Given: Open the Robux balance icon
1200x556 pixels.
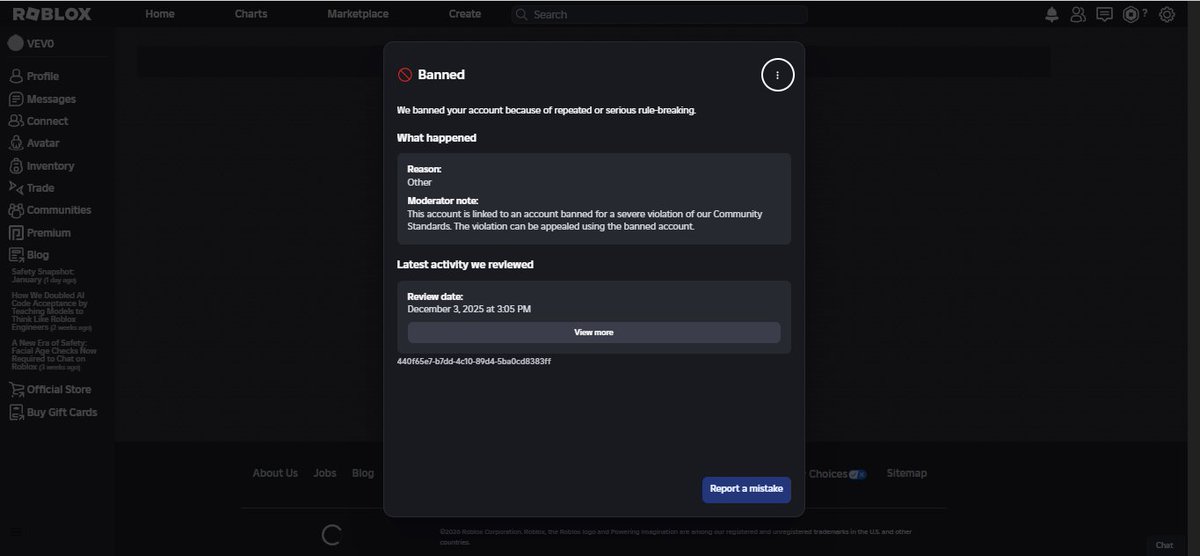Looking at the screenshot, I should pyautogui.click(x=1130, y=14).
